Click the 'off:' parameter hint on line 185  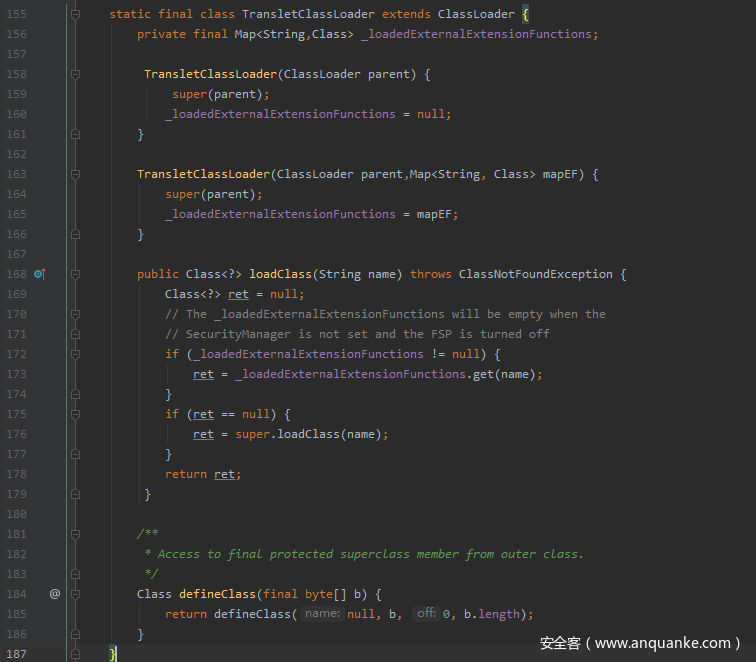coord(426,614)
